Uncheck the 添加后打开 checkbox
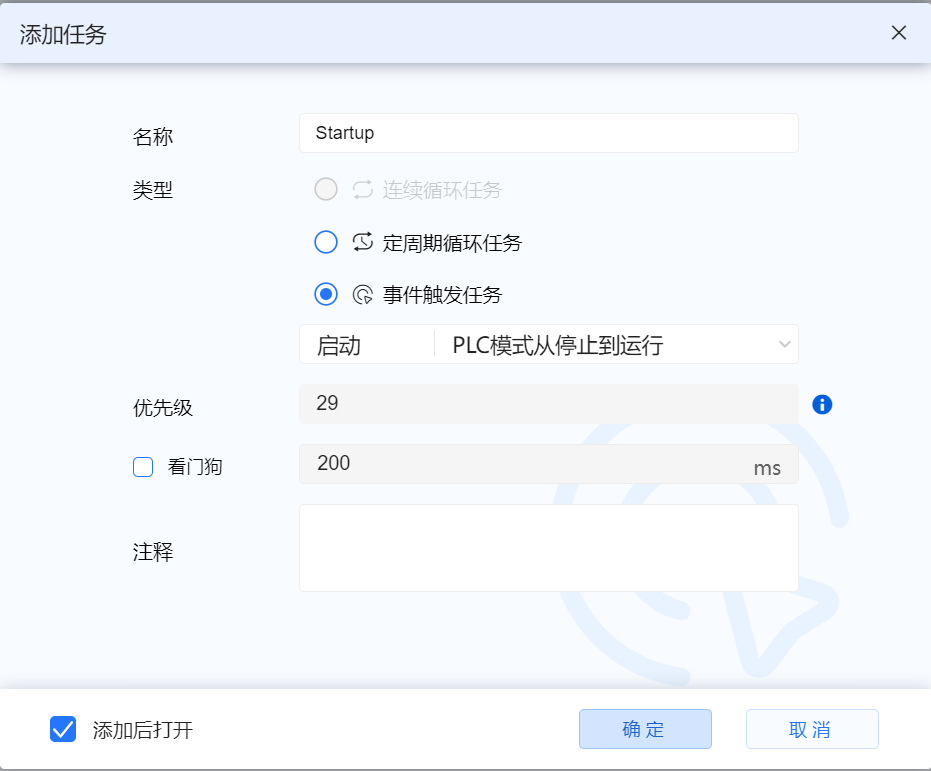Viewport: 931px width, 771px height. click(x=63, y=729)
